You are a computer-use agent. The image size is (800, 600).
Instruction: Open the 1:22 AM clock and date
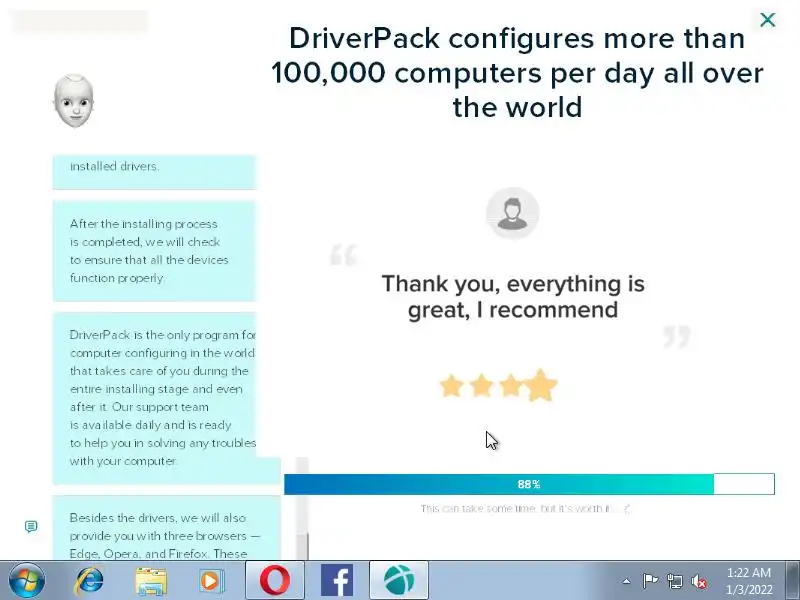pos(749,581)
